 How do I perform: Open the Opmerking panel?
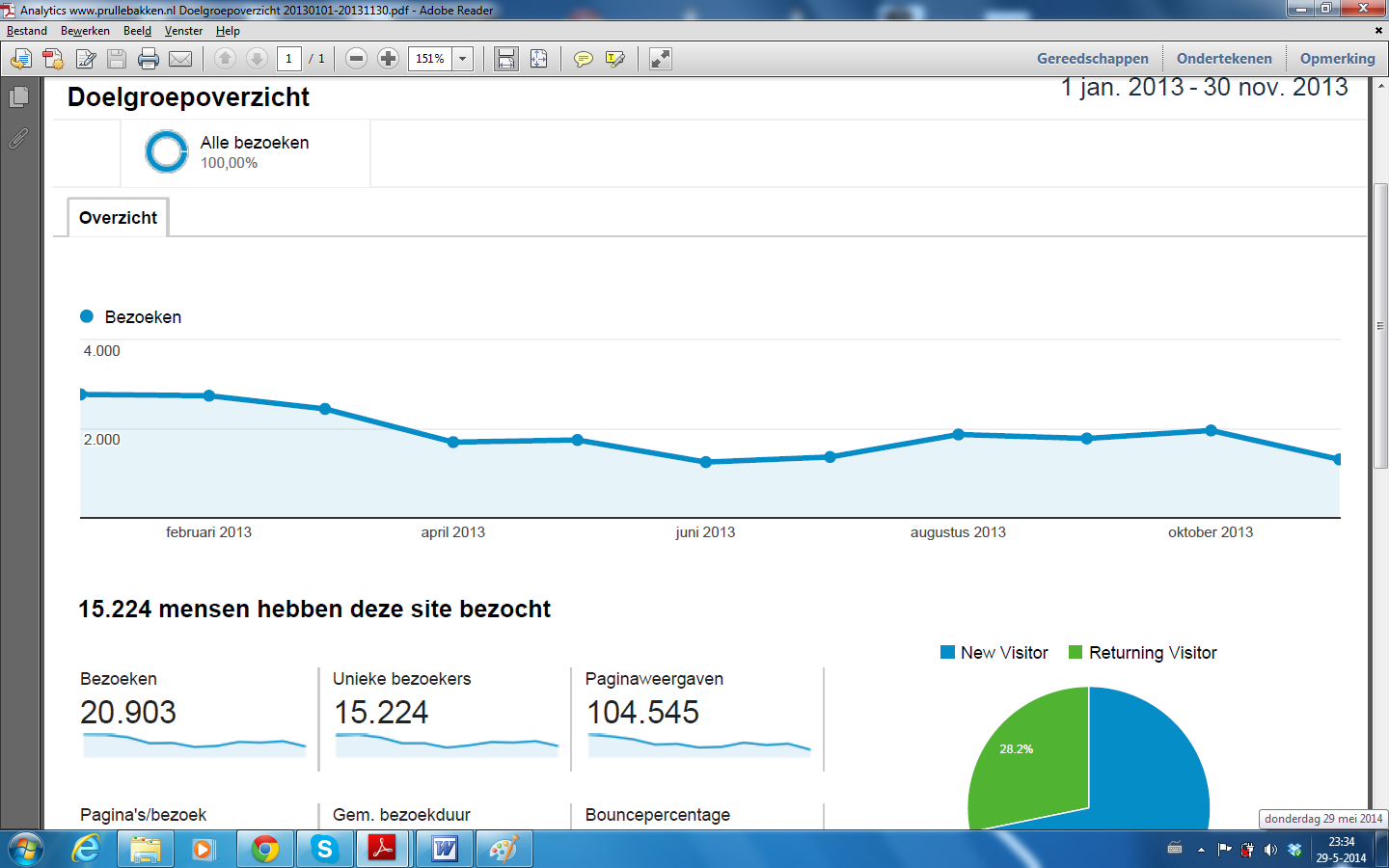1338,59
